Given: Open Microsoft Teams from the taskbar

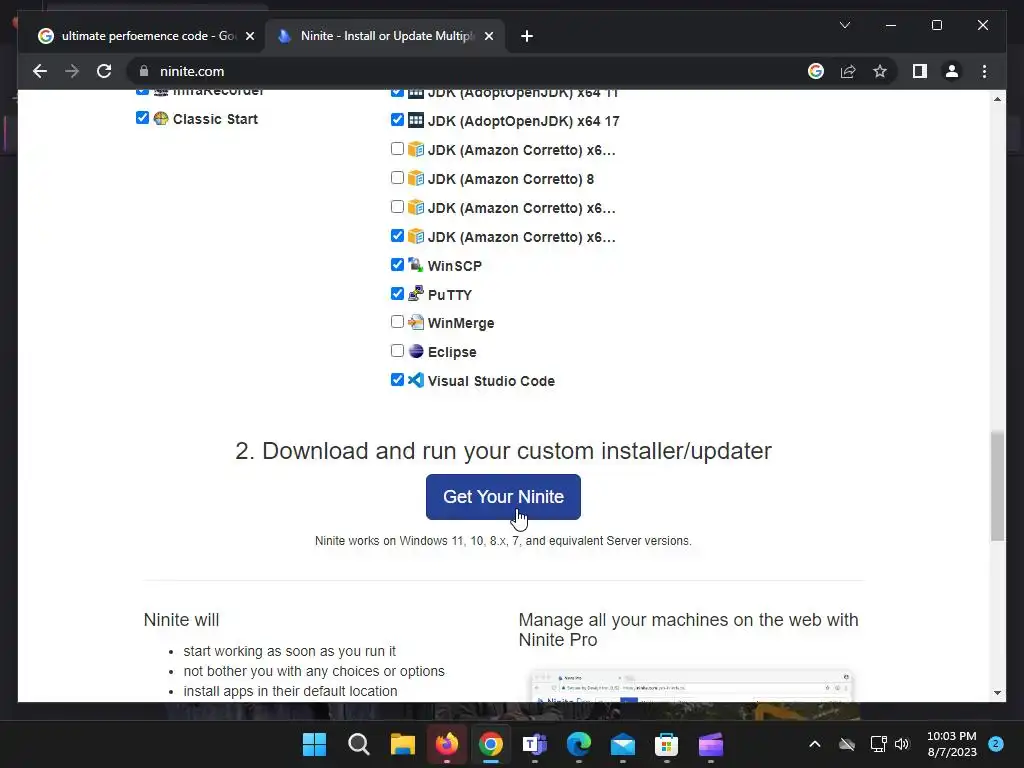Looking at the screenshot, I should click(x=535, y=744).
